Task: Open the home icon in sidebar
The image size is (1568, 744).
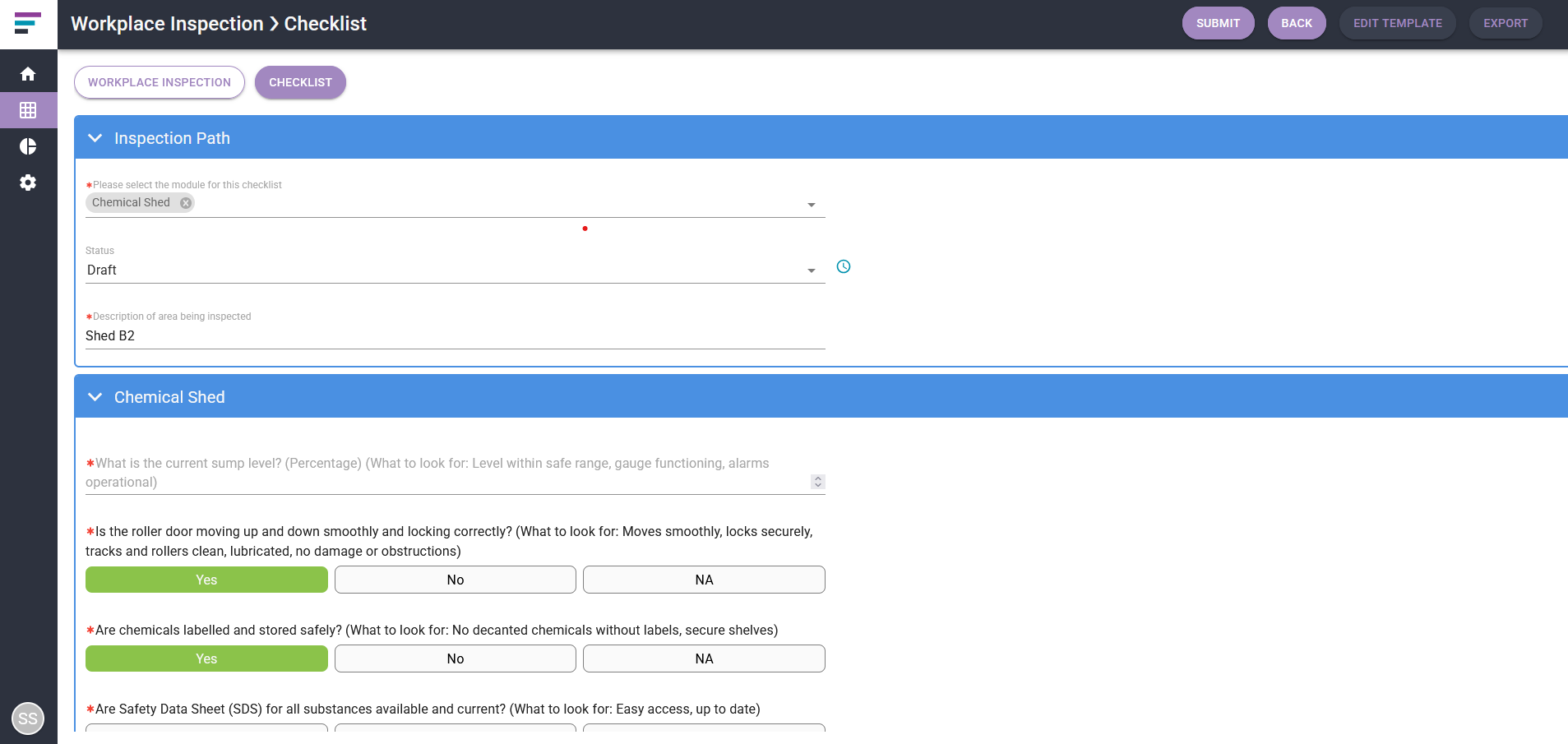Action: pos(28,74)
